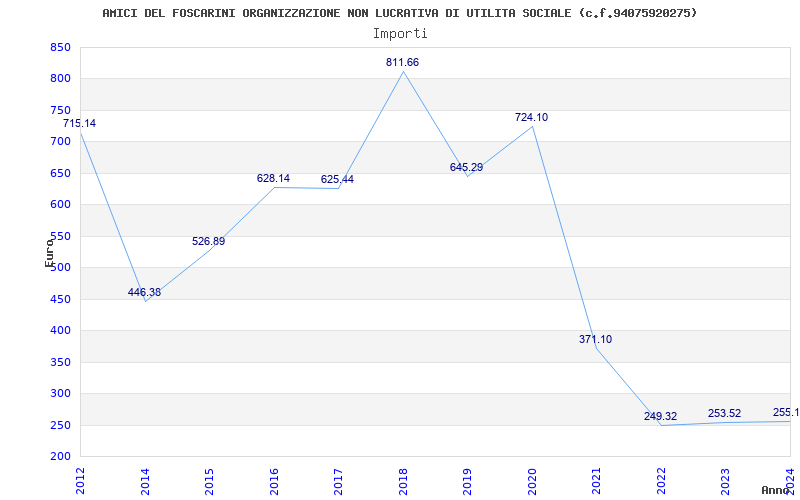Click the 2022 x-axis year label
800x500 pixels.
661,480
